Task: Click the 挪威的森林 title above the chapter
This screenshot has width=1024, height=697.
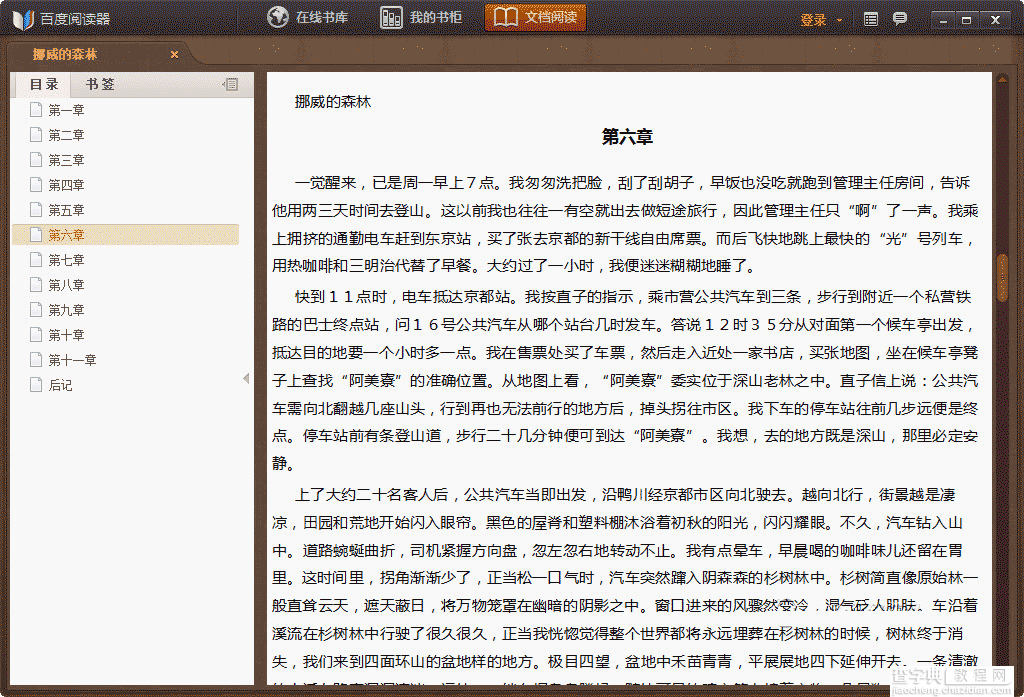Action: [x=332, y=102]
